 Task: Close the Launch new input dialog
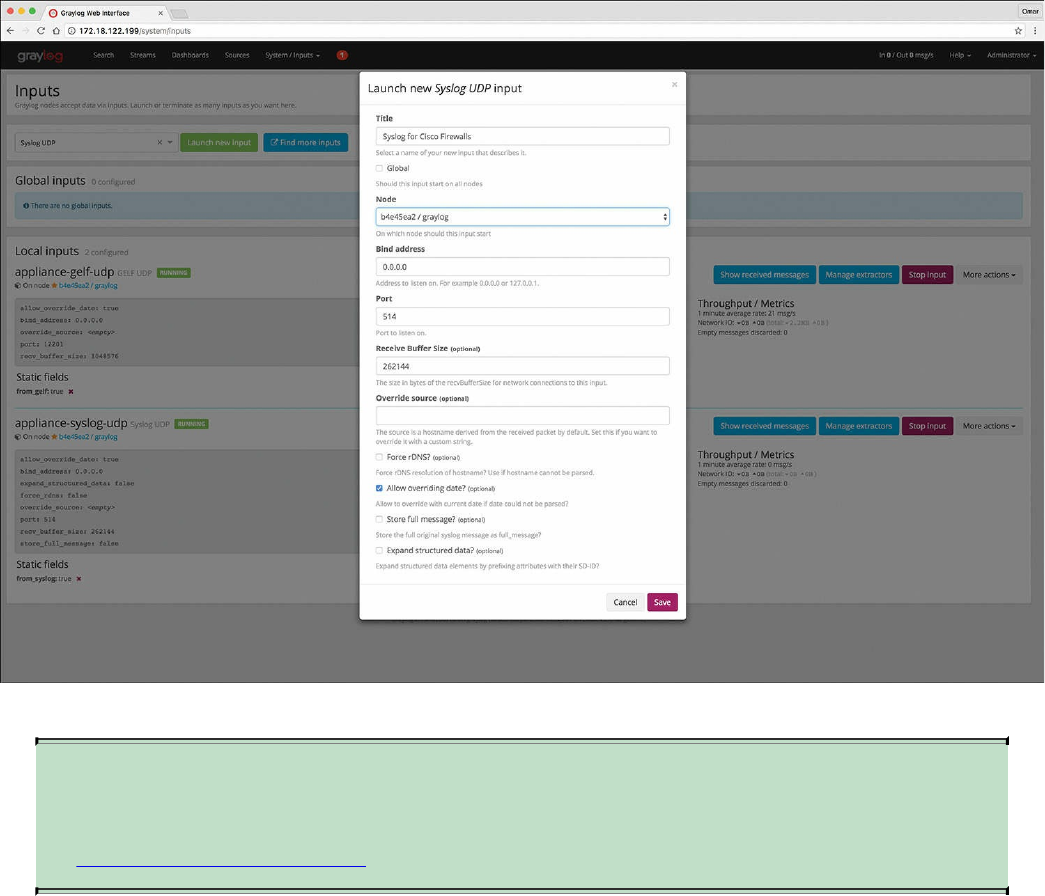pos(674,85)
